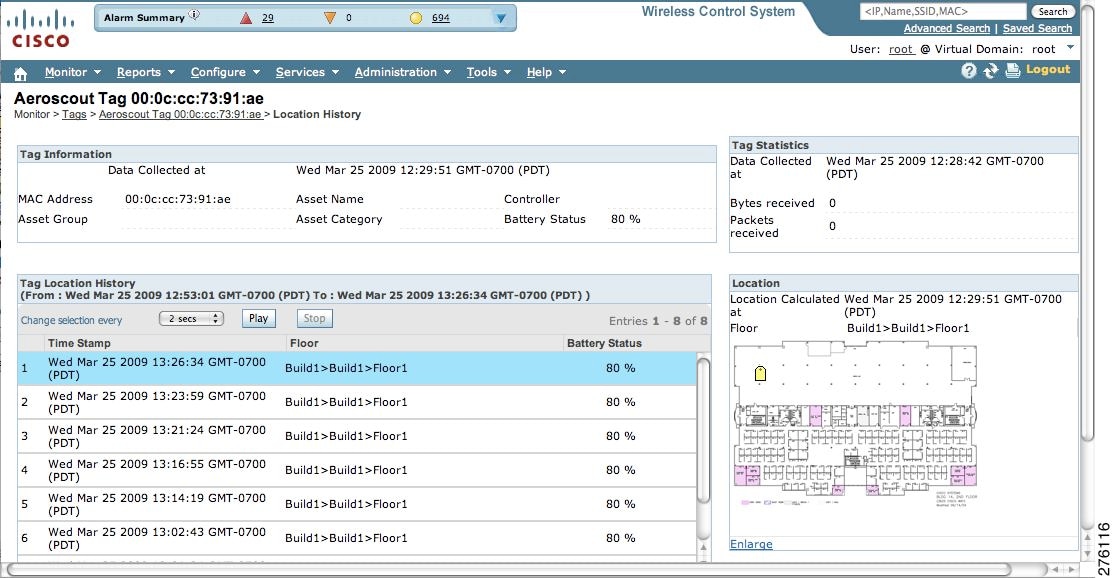Click the orange major alarm triangle icon
Screen dimensions: 1114x578
point(330,18)
